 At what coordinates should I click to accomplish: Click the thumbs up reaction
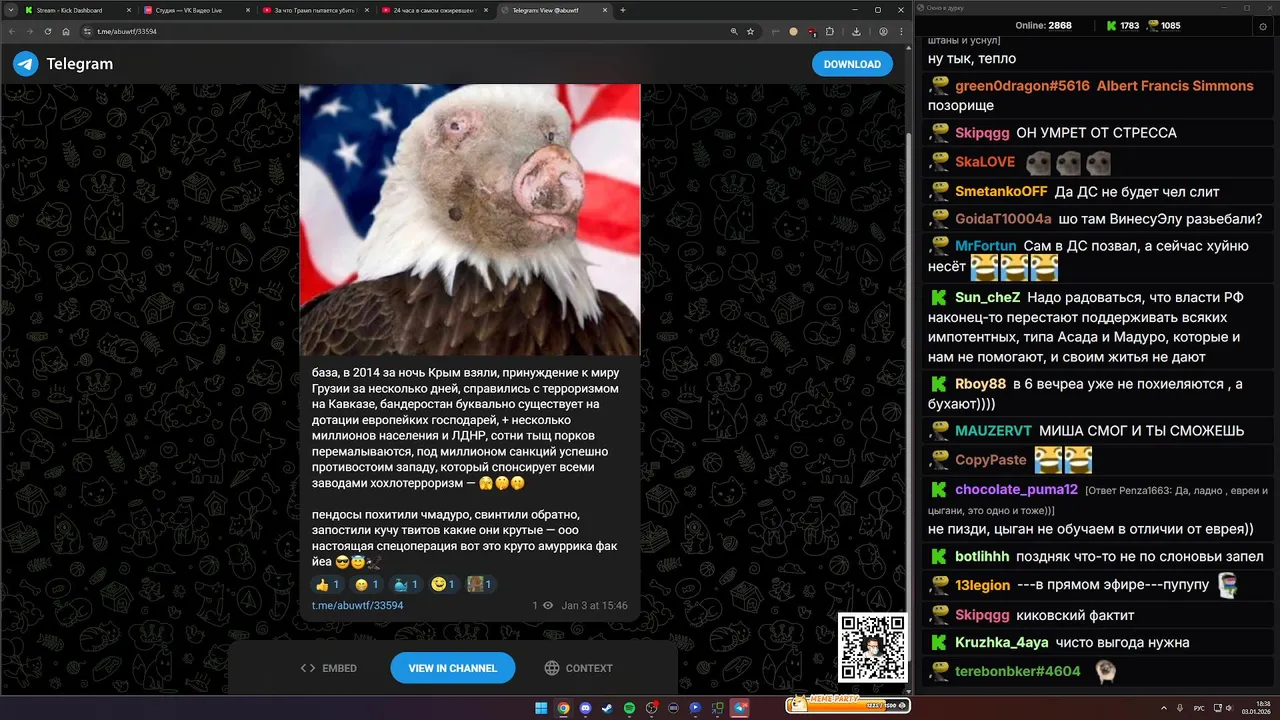327,584
